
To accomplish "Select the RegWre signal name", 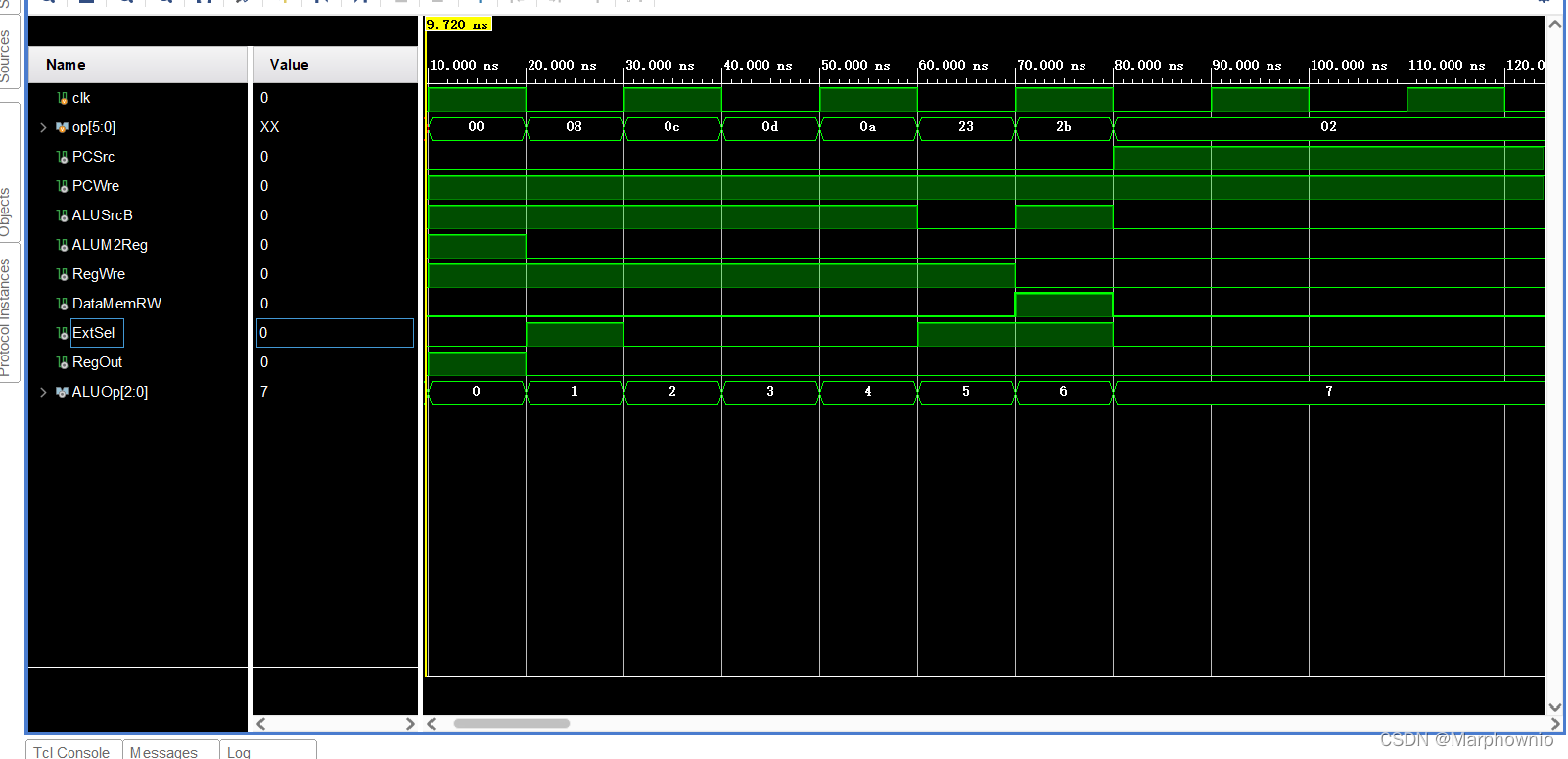I will pos(99,274).
